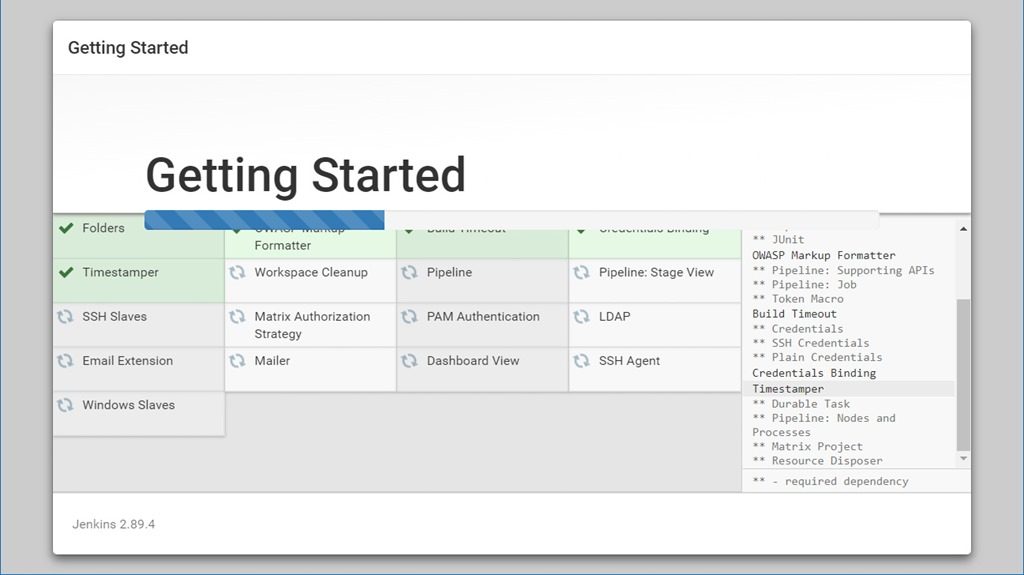Click the refresh icon beside Windows Slaves

click(66, 405)
